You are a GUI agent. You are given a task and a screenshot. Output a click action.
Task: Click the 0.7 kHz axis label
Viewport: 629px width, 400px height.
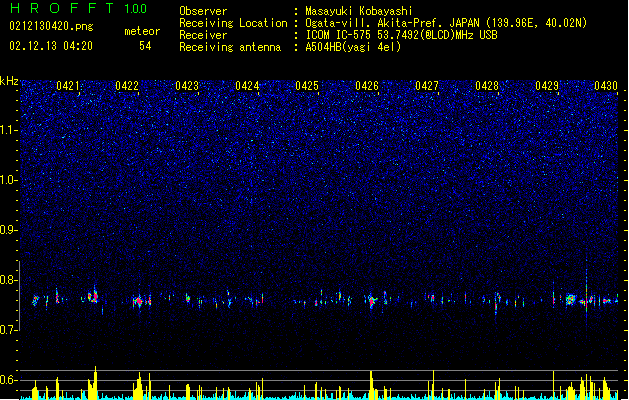point(8,330)
